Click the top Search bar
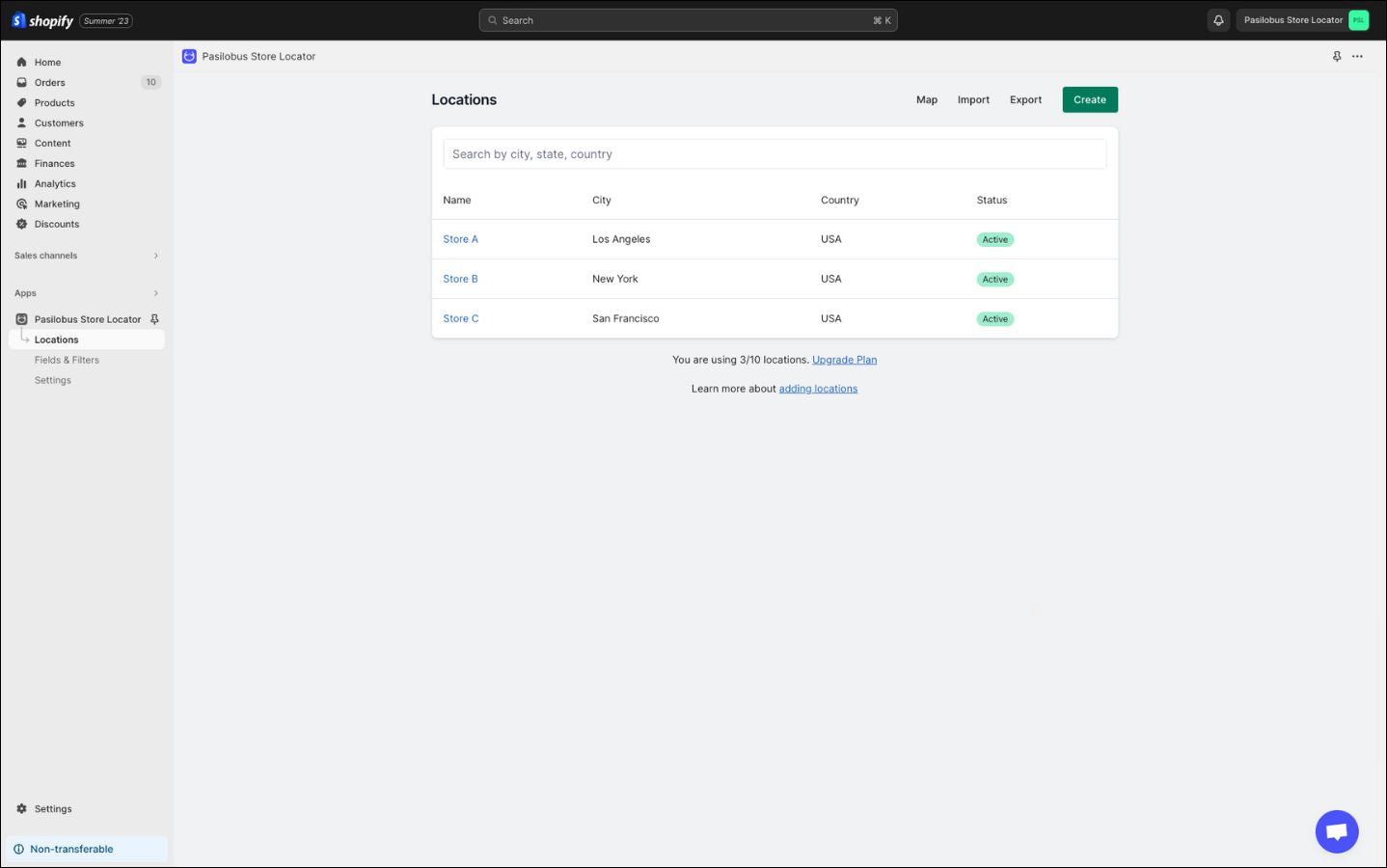Screen dimensions: 1387x868 point(688,20)
